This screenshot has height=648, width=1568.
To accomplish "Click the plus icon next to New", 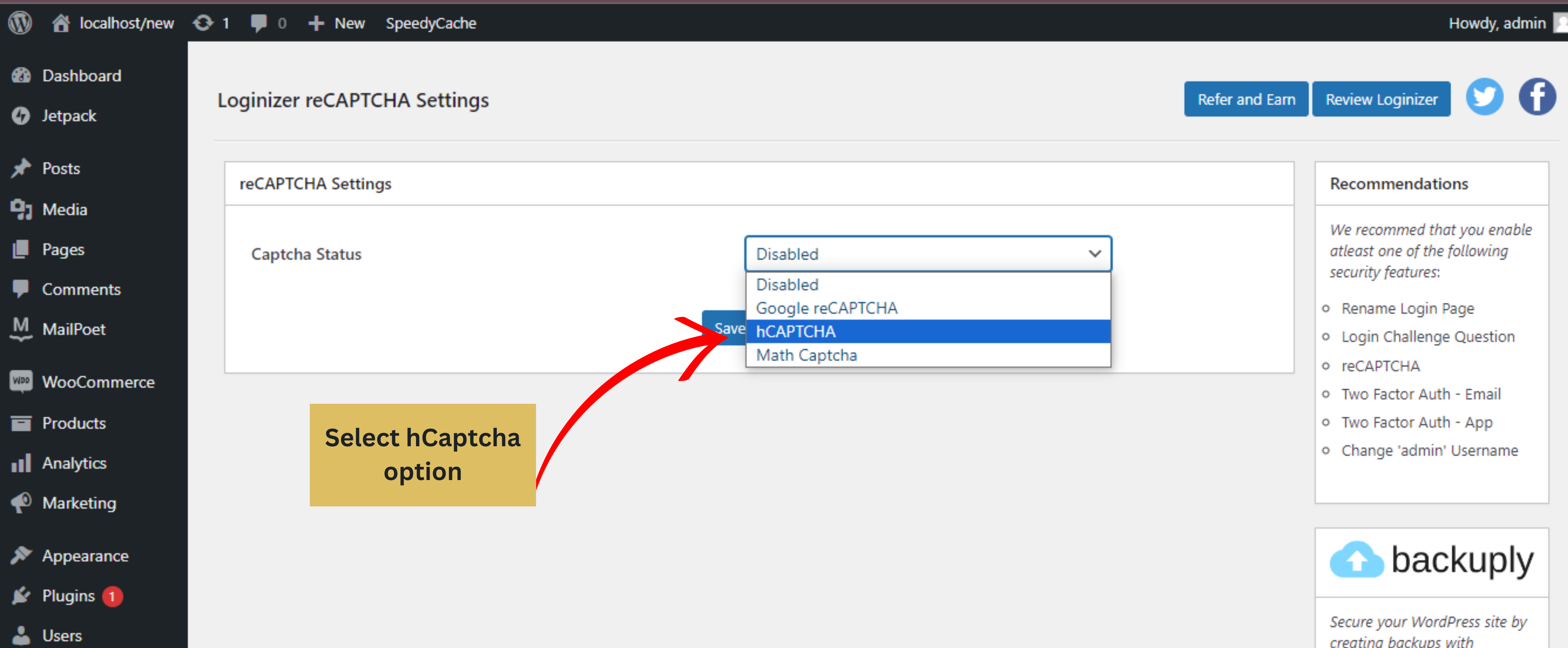I will tap(316, 23).
